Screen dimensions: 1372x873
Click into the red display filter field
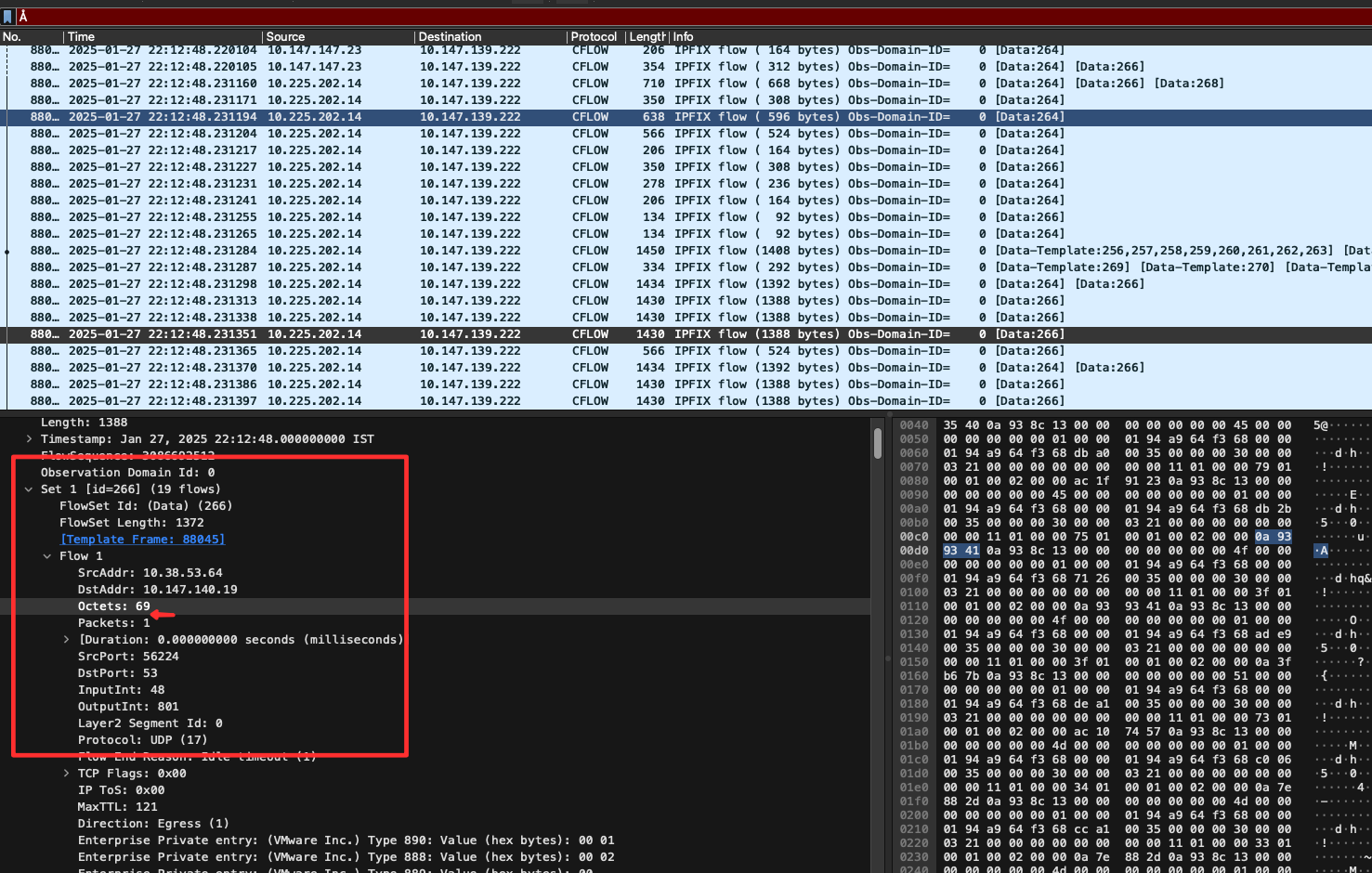click(x=650, y=17)
